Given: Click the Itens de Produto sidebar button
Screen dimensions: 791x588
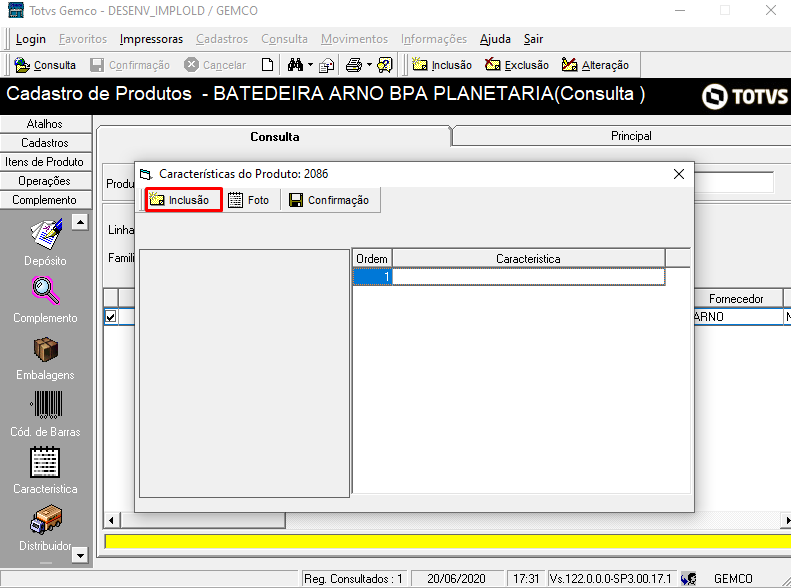Looking at the screenshot, I should [x=45, y=162].
